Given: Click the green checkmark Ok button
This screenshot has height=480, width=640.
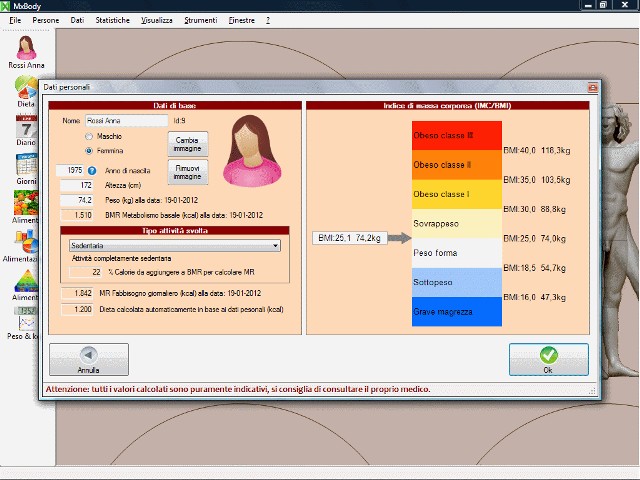Looking at the screenshot, I should [547, 359].
